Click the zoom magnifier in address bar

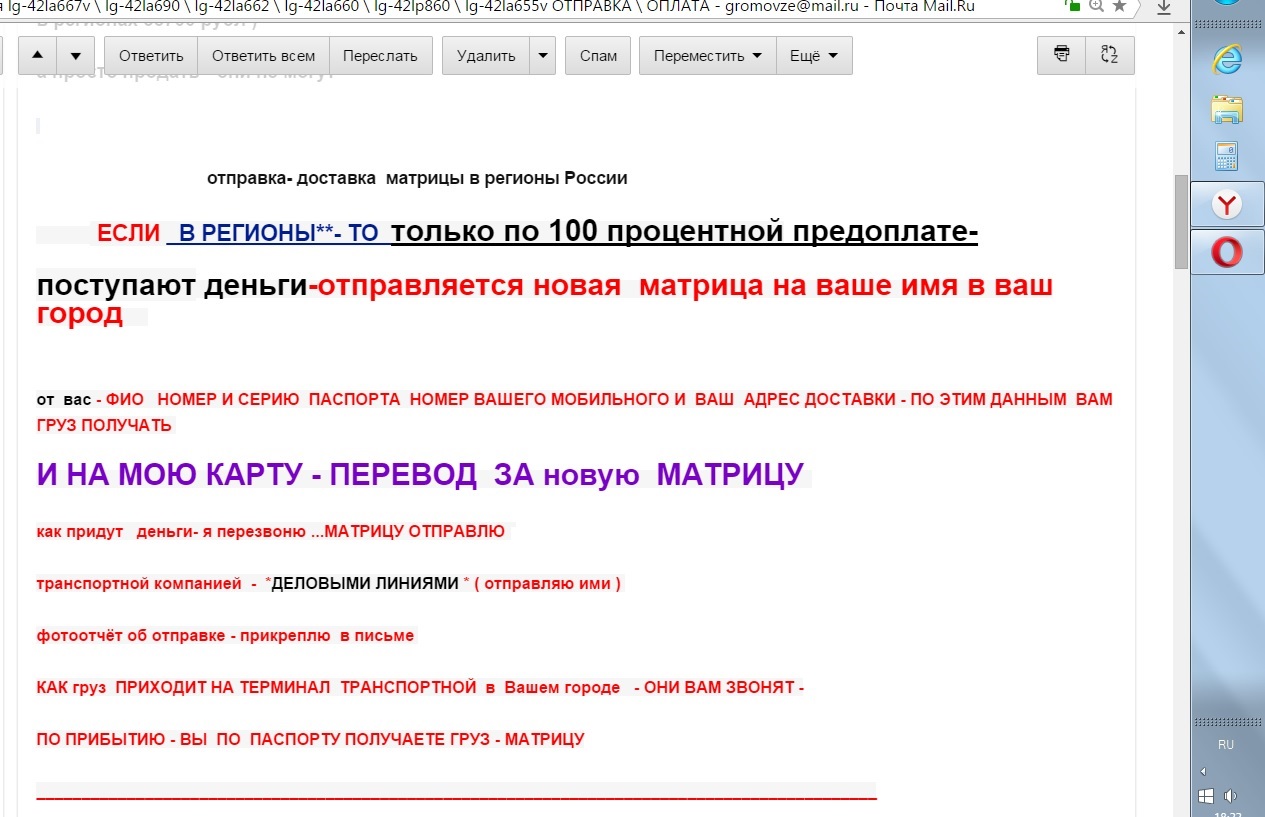[x=1097, y=7]
